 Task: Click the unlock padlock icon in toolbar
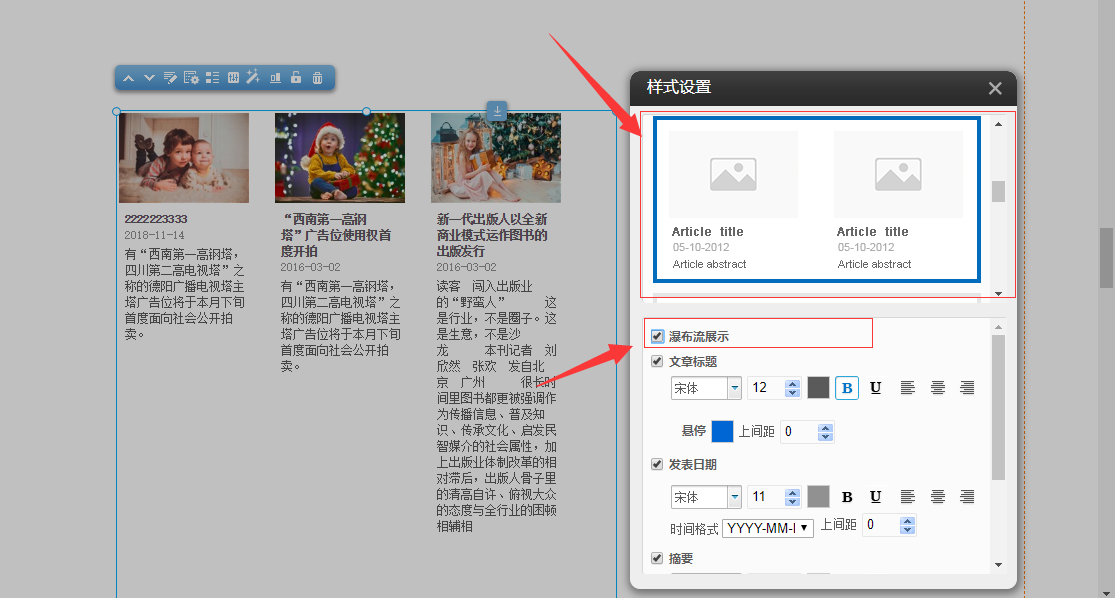point(296,78)
